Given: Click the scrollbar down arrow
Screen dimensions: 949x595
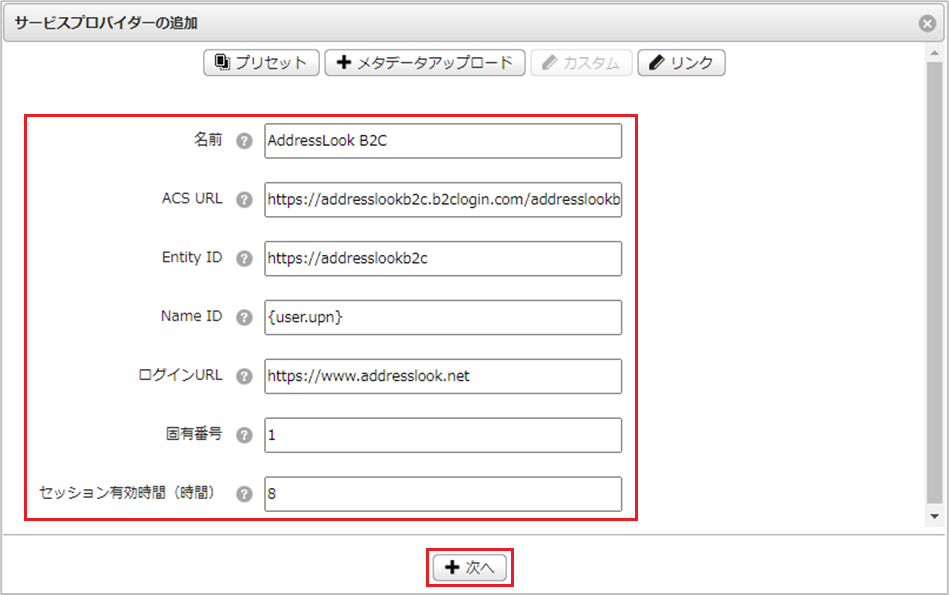Looking at the screenshot, I should point(934,516).
